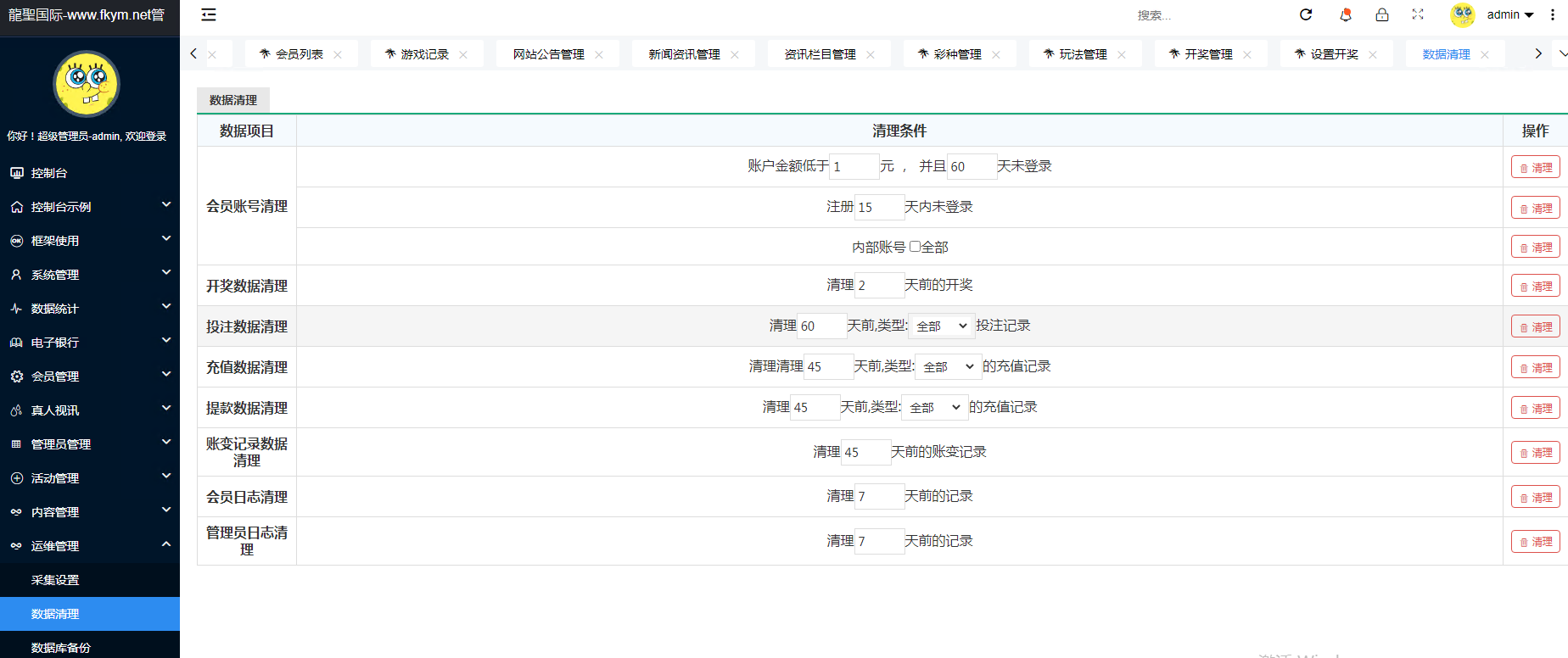Image resolution: width=1568 pixels, height=658 pixels.
Task: Switch to the 游戏记录 tab
Action: (x=424, y=54)
